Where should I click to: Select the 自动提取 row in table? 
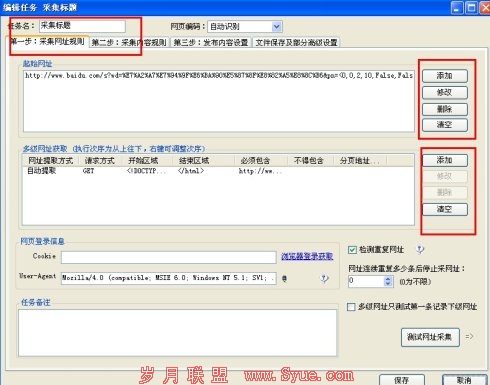[219, 171]
